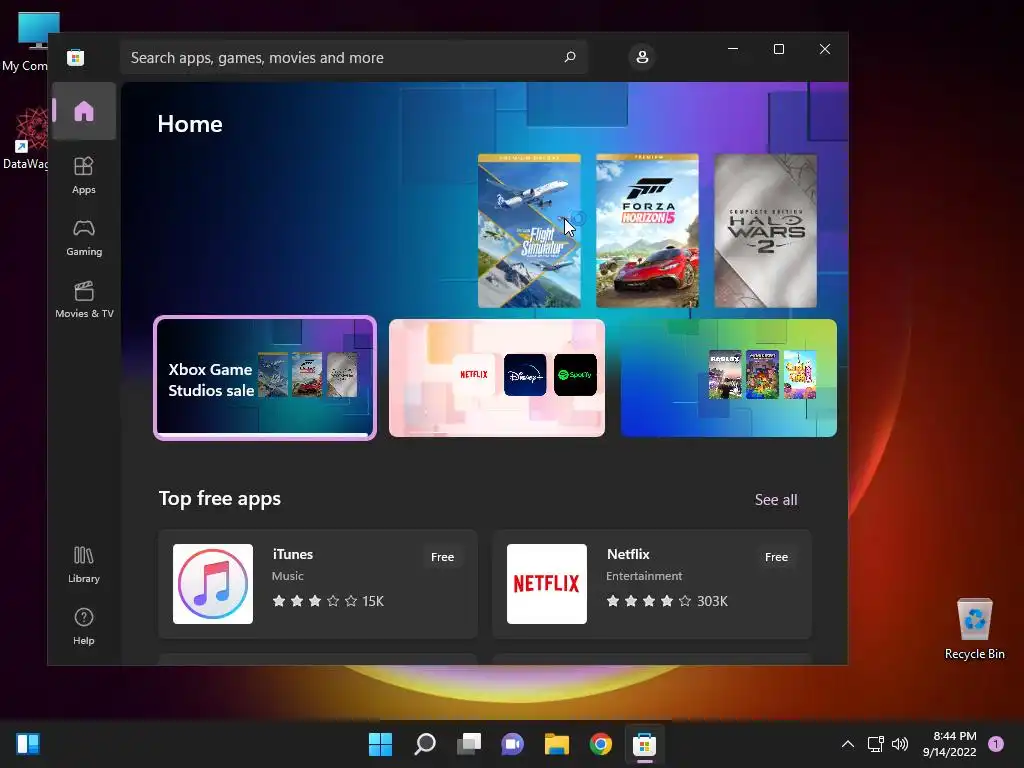Viewport: 1024px width, 768px height.
Task: Maximize the Microsoft Store window
Action: pyautogui.click(x=778, y=50)
